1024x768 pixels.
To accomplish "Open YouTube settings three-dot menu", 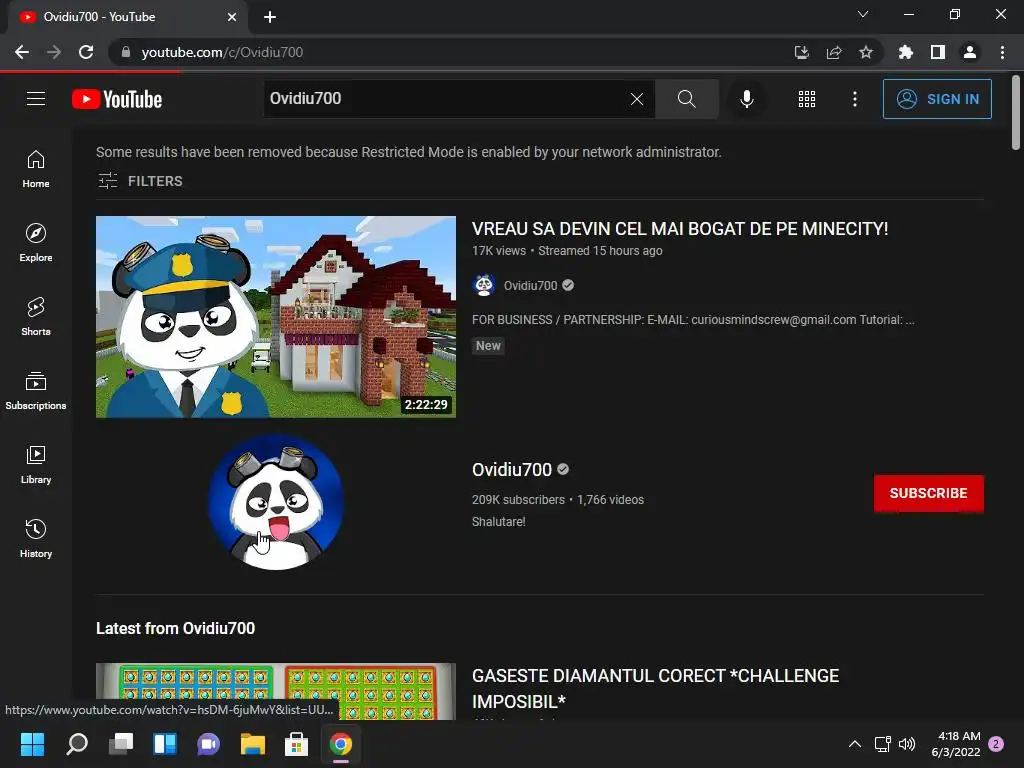I will click(x=854, y=99).
